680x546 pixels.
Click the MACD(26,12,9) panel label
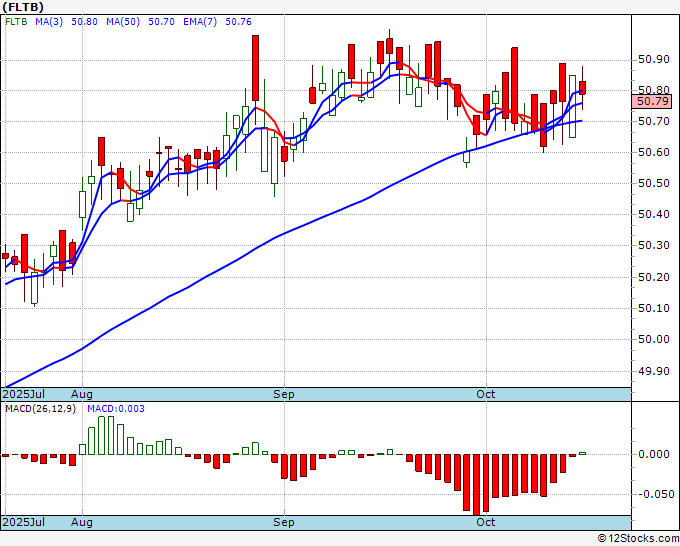[x=40, y=409]
